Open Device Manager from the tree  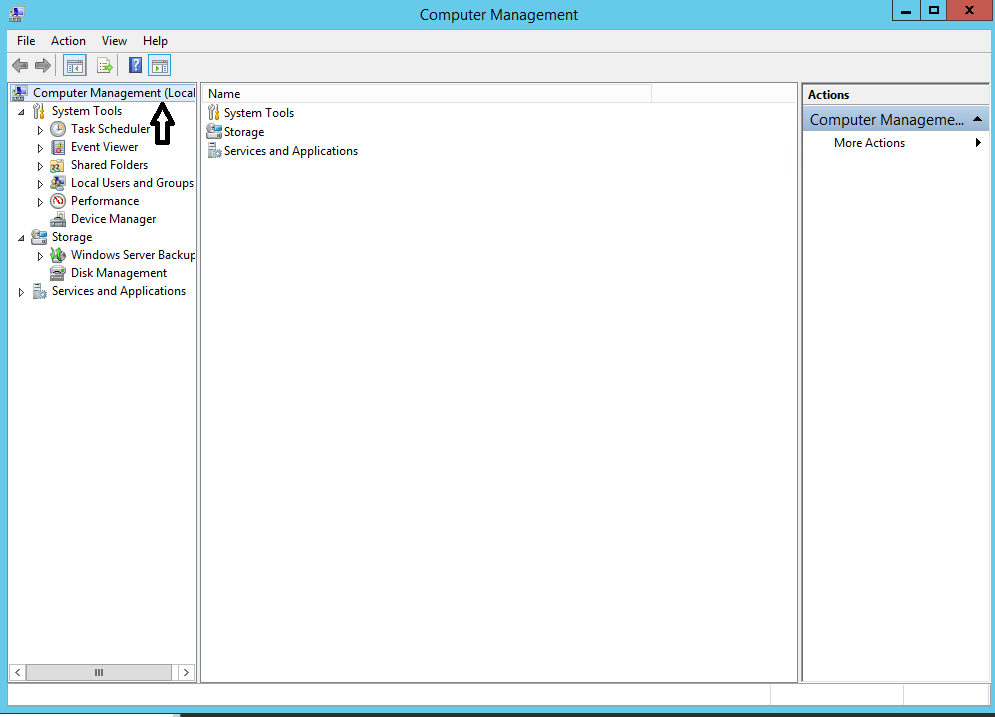pos(113,219)
